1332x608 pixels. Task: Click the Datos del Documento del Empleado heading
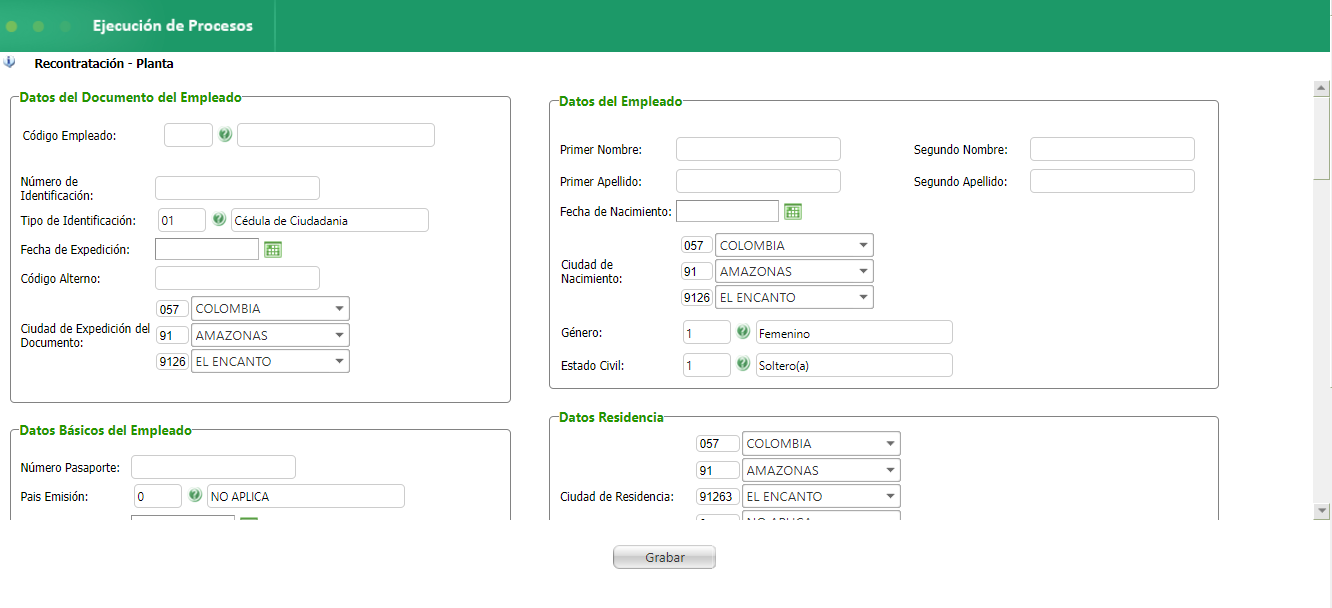click(x=130, y=97)
